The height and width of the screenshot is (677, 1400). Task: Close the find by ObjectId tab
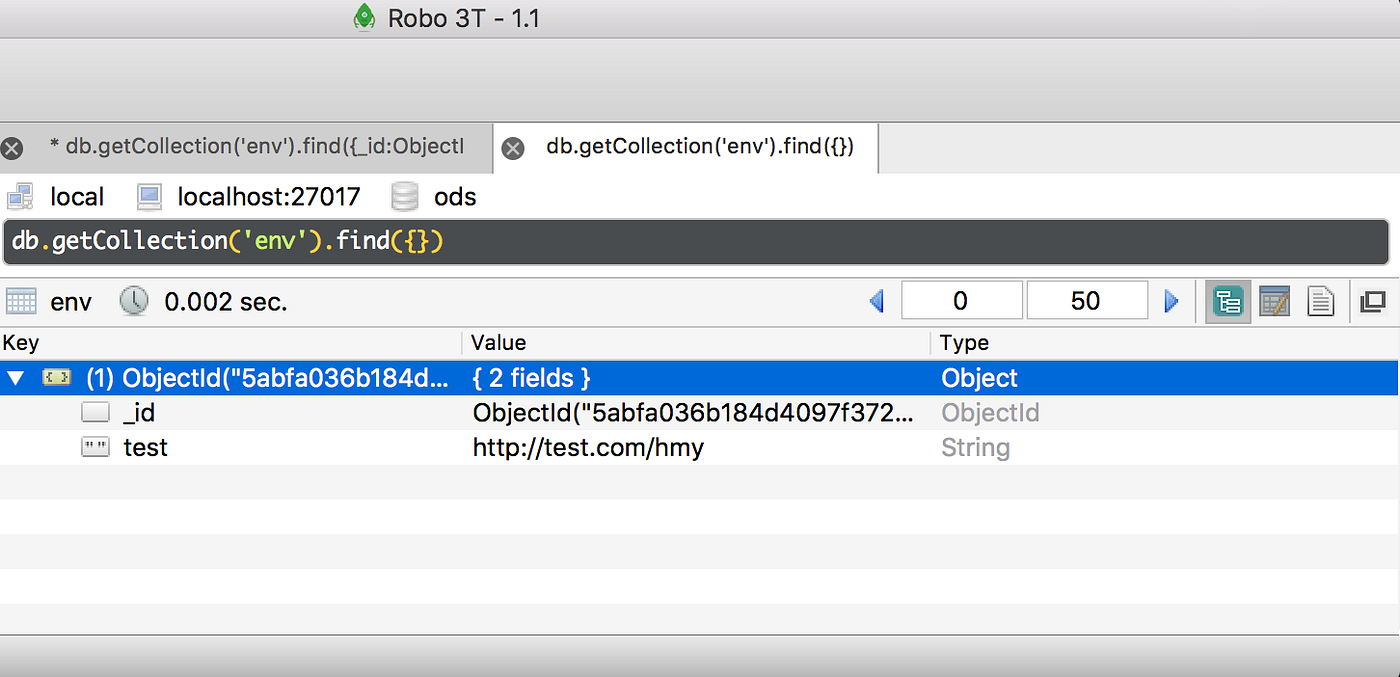12,148
